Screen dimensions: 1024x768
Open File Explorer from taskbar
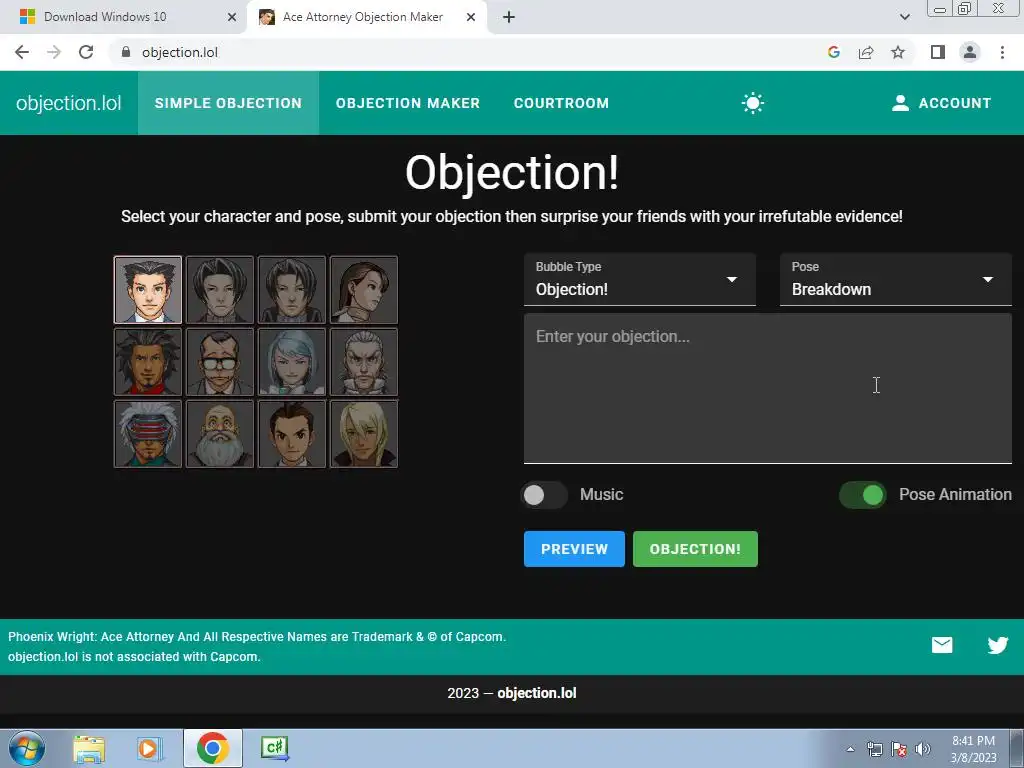click(89, 749)
